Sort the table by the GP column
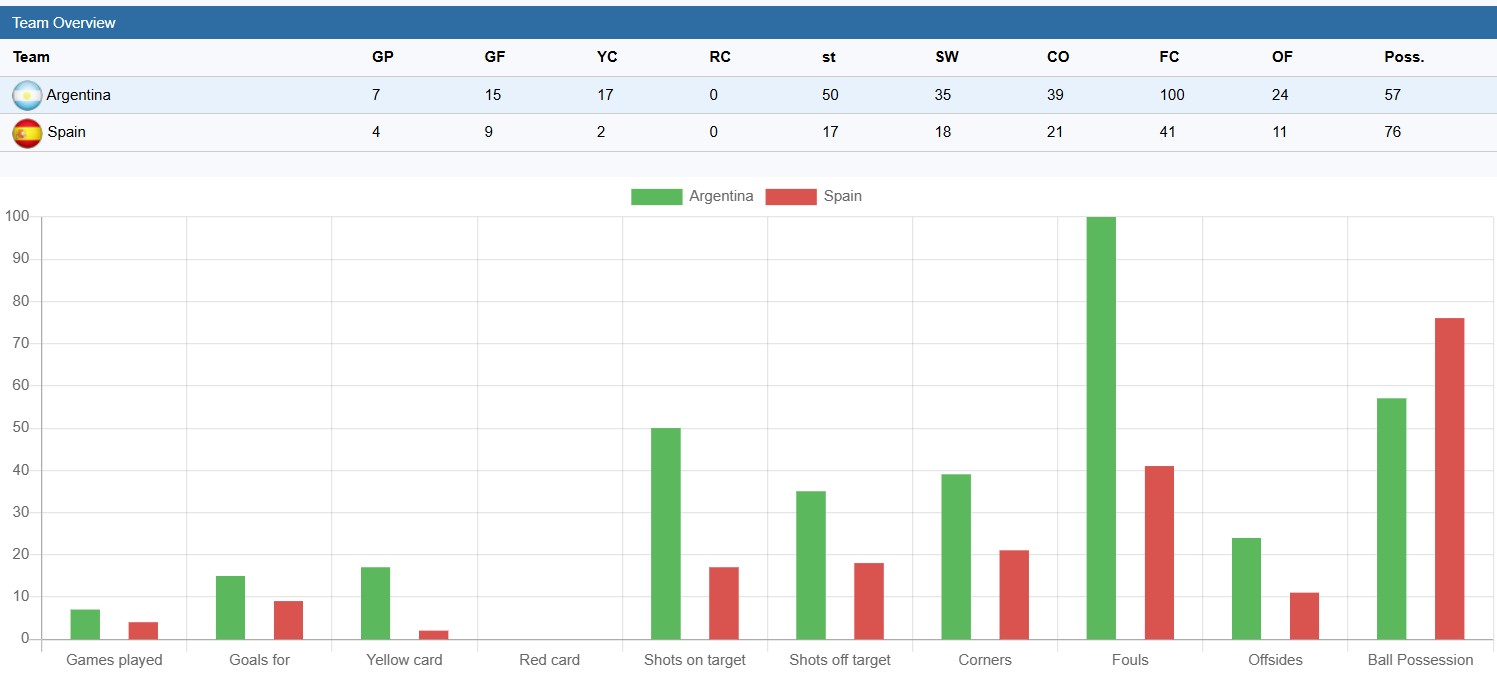The image size is (1497, 693). [x=382, y=57]
